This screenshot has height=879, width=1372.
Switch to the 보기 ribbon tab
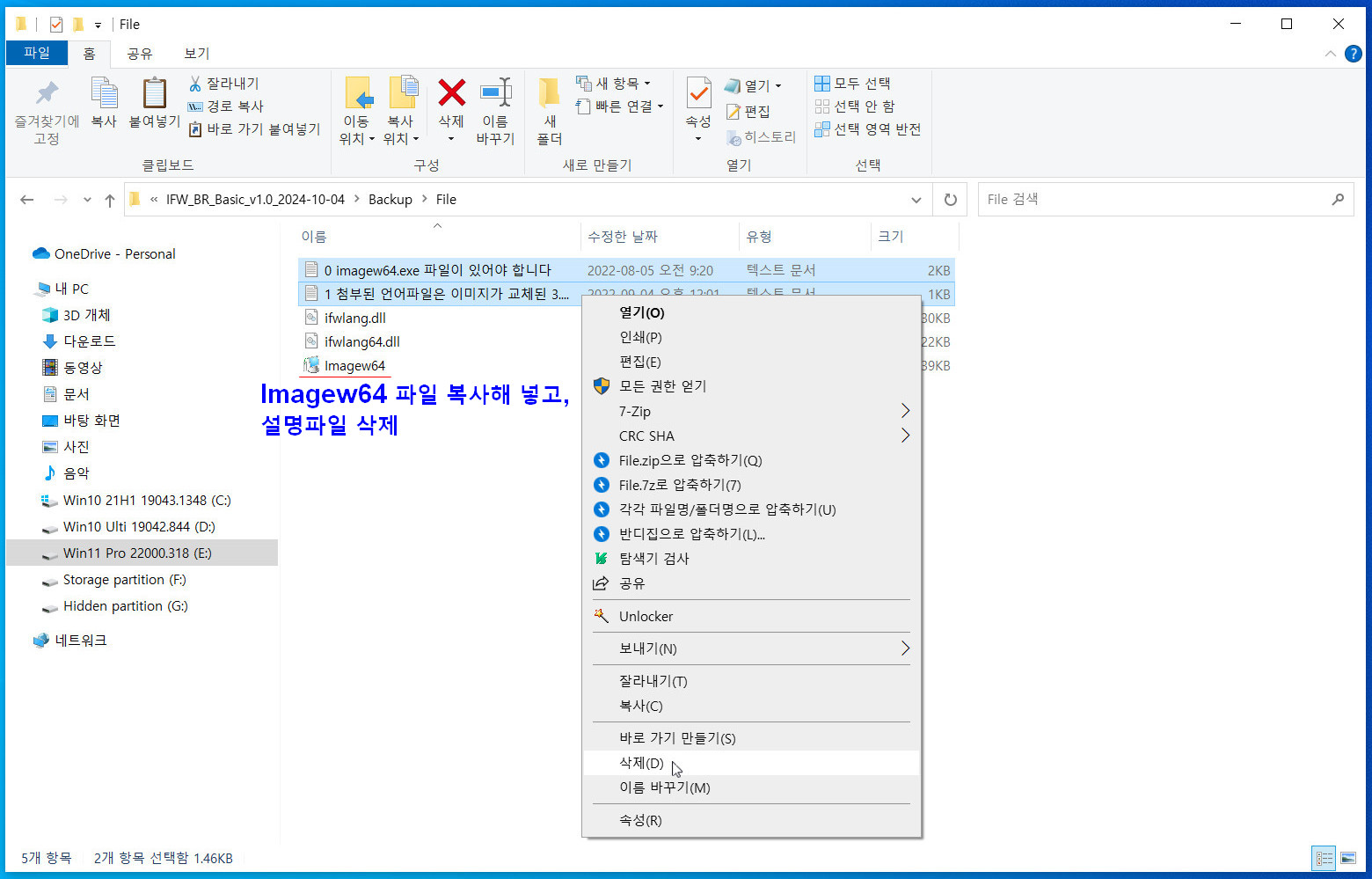[x=197, y=54]
